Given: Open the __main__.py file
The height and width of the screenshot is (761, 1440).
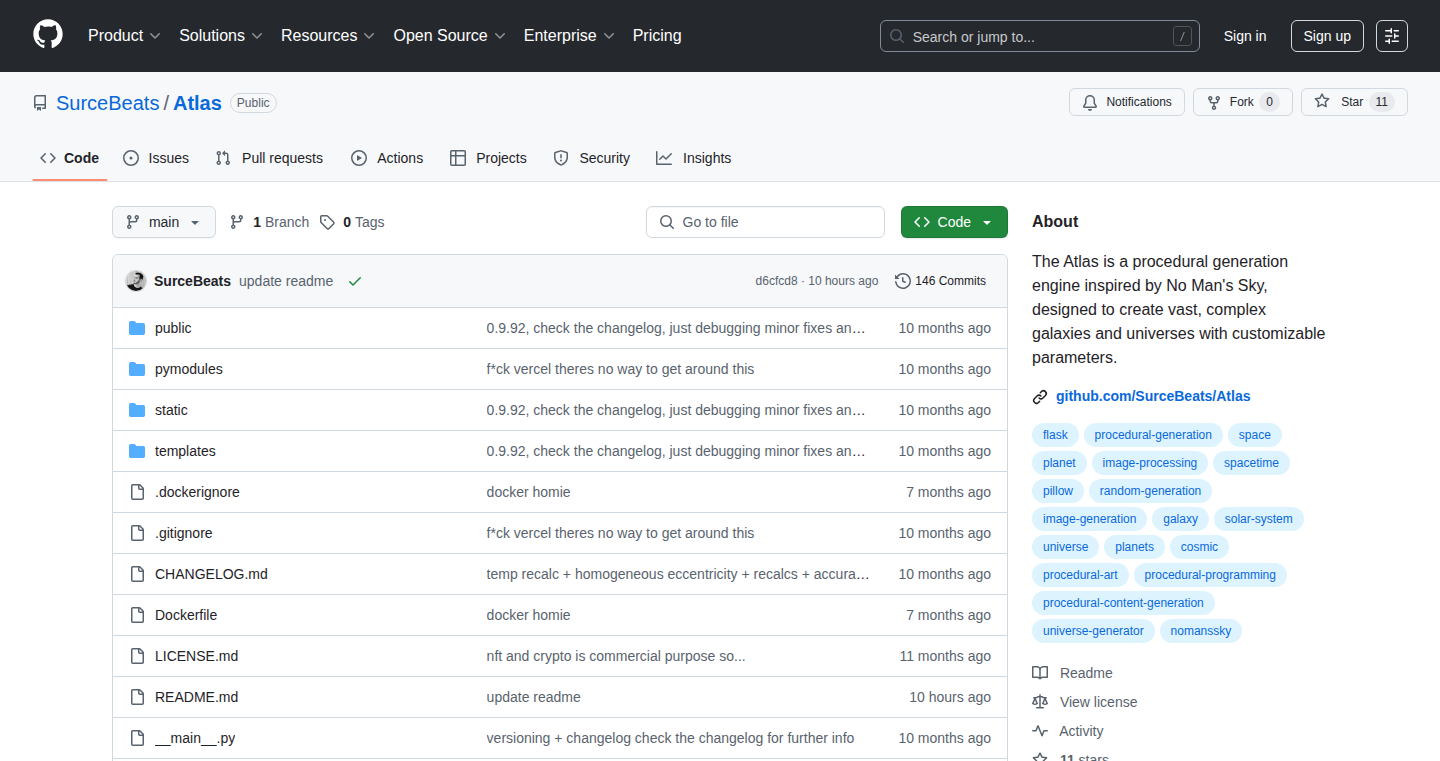Looking at the screenshot, I should tap(195, 738).
